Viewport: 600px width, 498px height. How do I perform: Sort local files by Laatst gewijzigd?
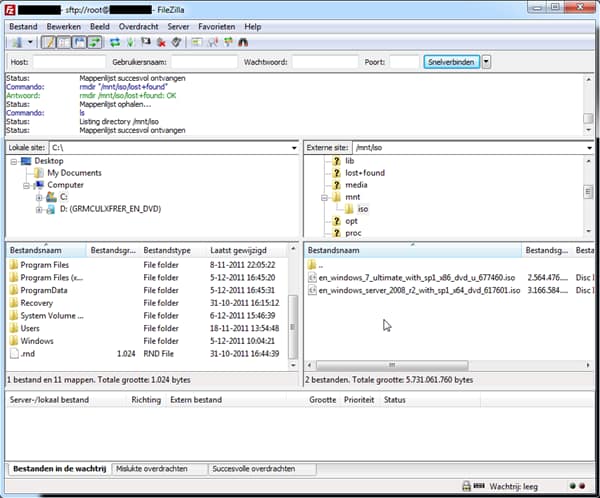click(247, 250)
